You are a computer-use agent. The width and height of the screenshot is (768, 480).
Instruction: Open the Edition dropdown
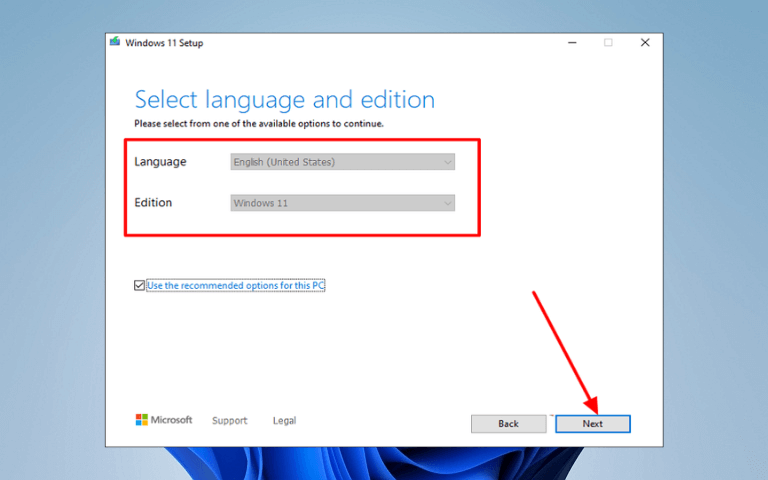point(342,203)
